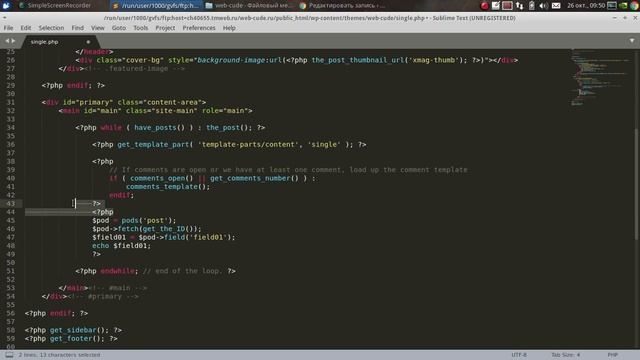Go to previous tab with left arrow
This screenshot has width=640, height=360.
tap(7, 41)
